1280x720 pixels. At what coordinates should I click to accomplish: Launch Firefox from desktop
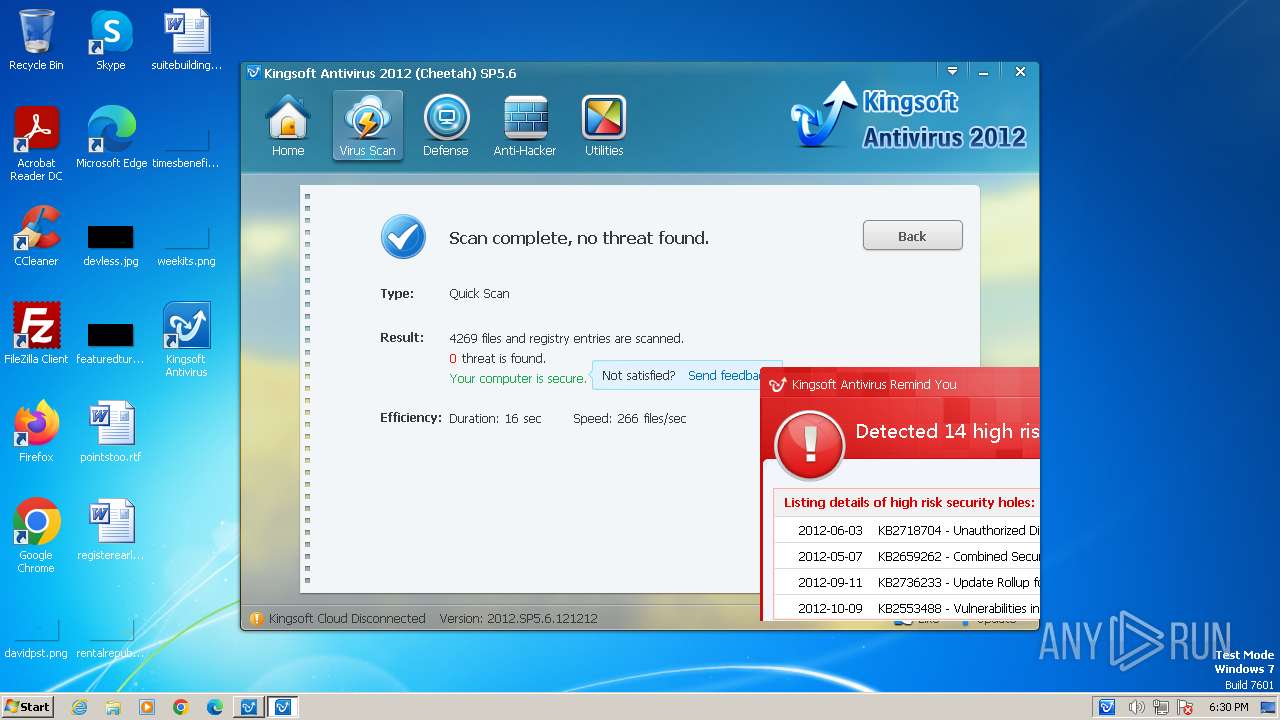coord(36,432)
